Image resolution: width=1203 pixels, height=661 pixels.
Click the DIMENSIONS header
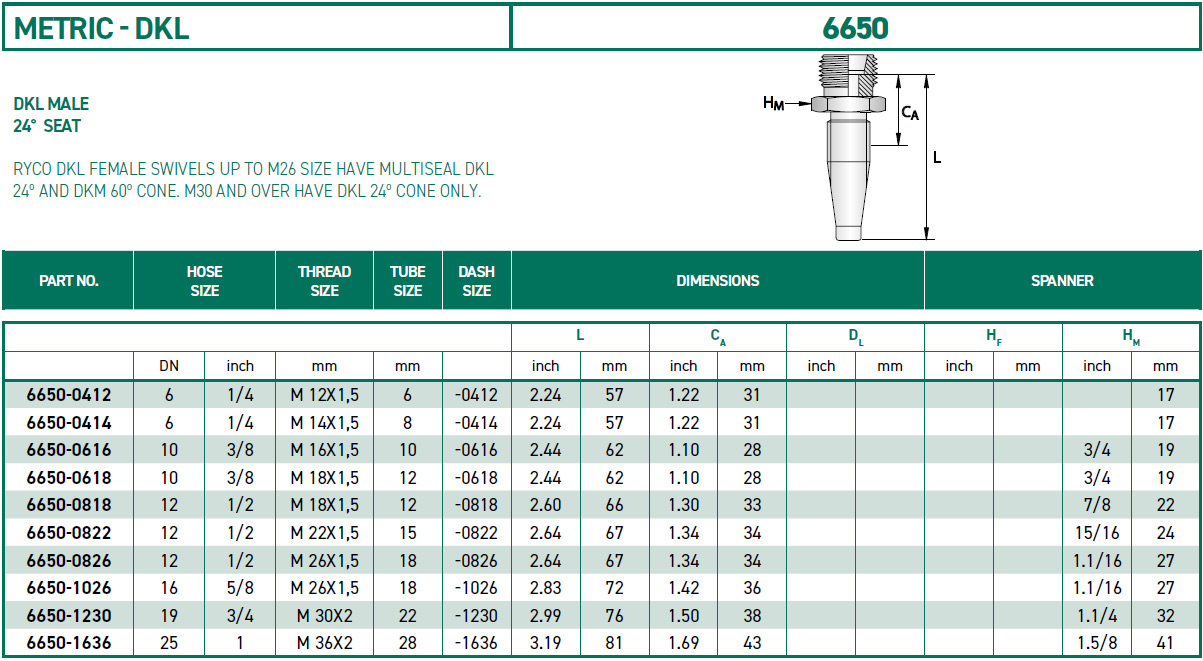pyautogui.click(x=717, y=281)
